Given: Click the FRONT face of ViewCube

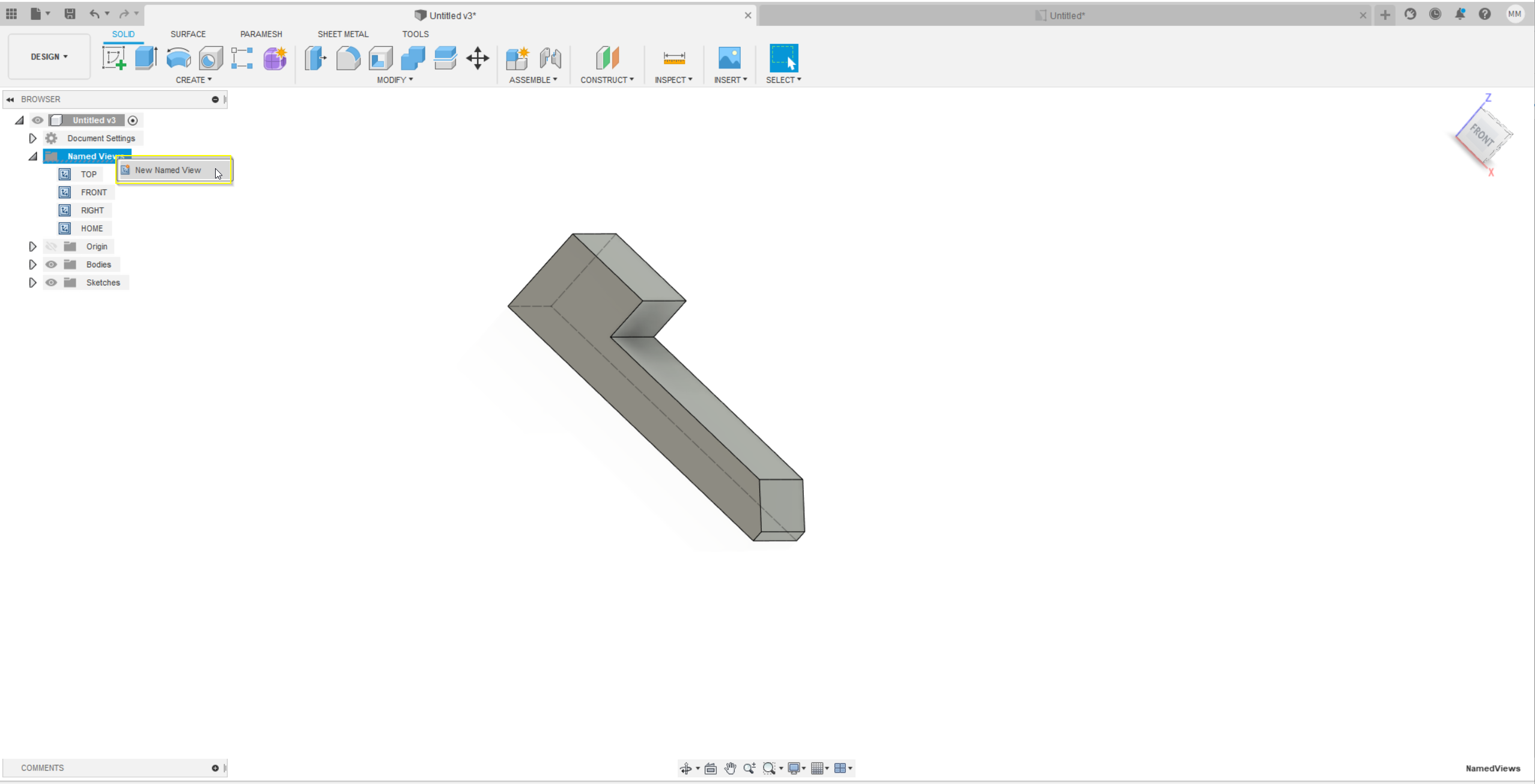Looking at the screenshot, I should (1482, 136).
